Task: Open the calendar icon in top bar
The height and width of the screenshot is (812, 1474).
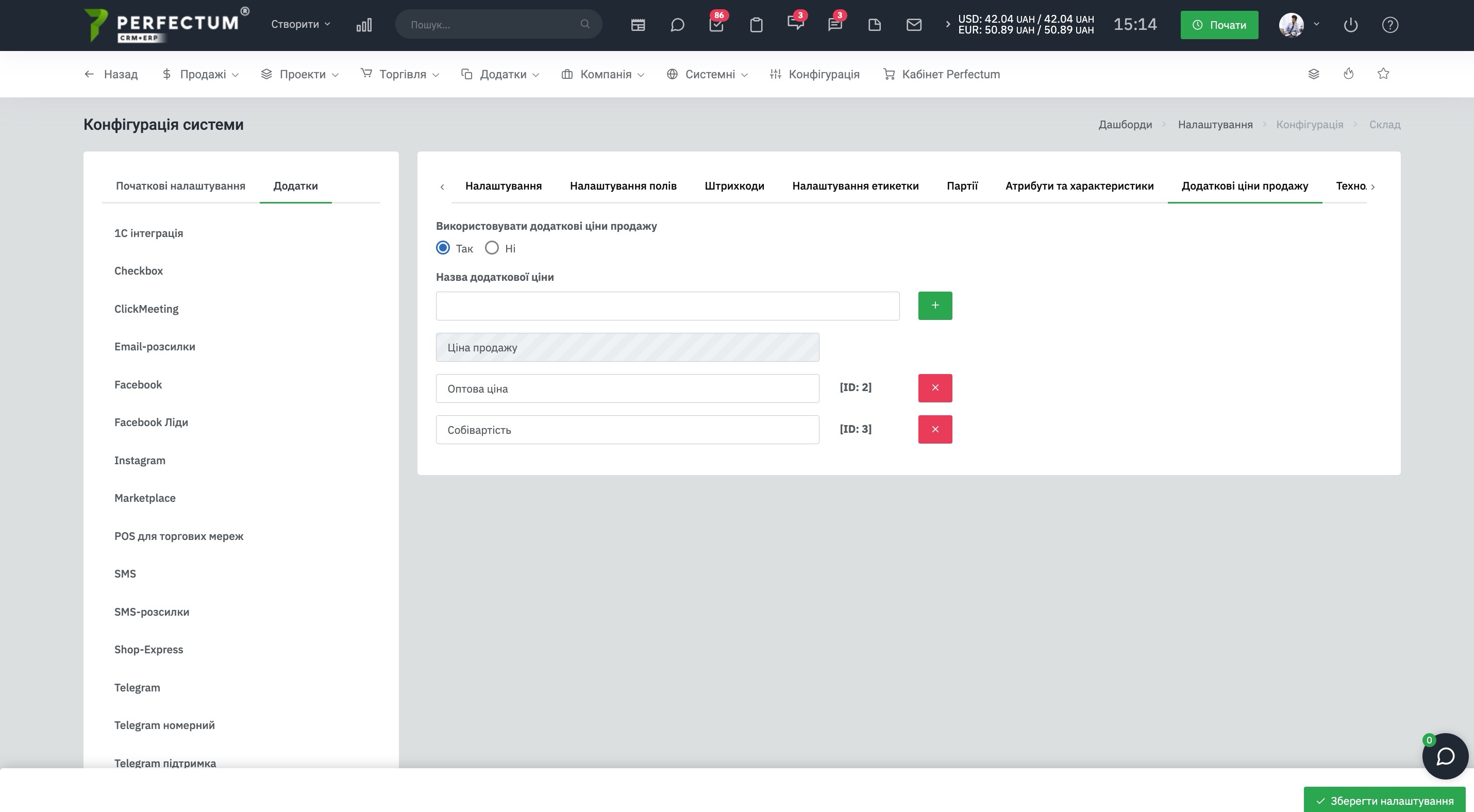Action: (638, 25)
